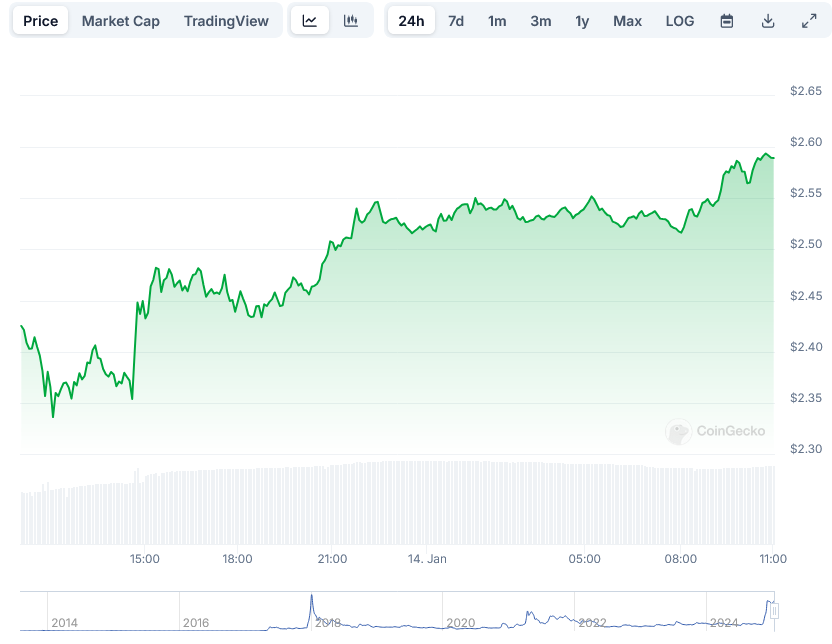
Task: Open the Price tab
Action: pos(41,21)
